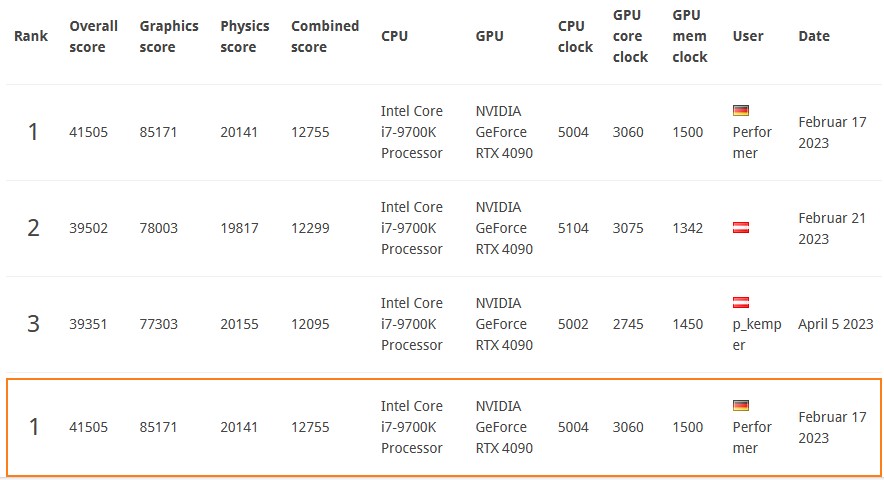Screen dimensions: 884x480
Task: Open NVIDIA GeForce RTX 4090 in the rank 3 row
Action: click(504, 324)
